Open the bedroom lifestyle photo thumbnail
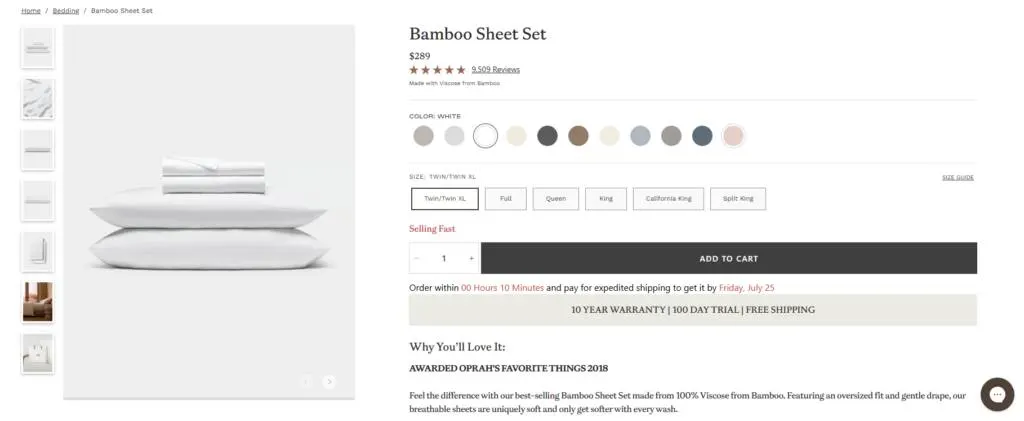Image resolution: width=1024 pixels, height=421 pixels. click(38, 302)
